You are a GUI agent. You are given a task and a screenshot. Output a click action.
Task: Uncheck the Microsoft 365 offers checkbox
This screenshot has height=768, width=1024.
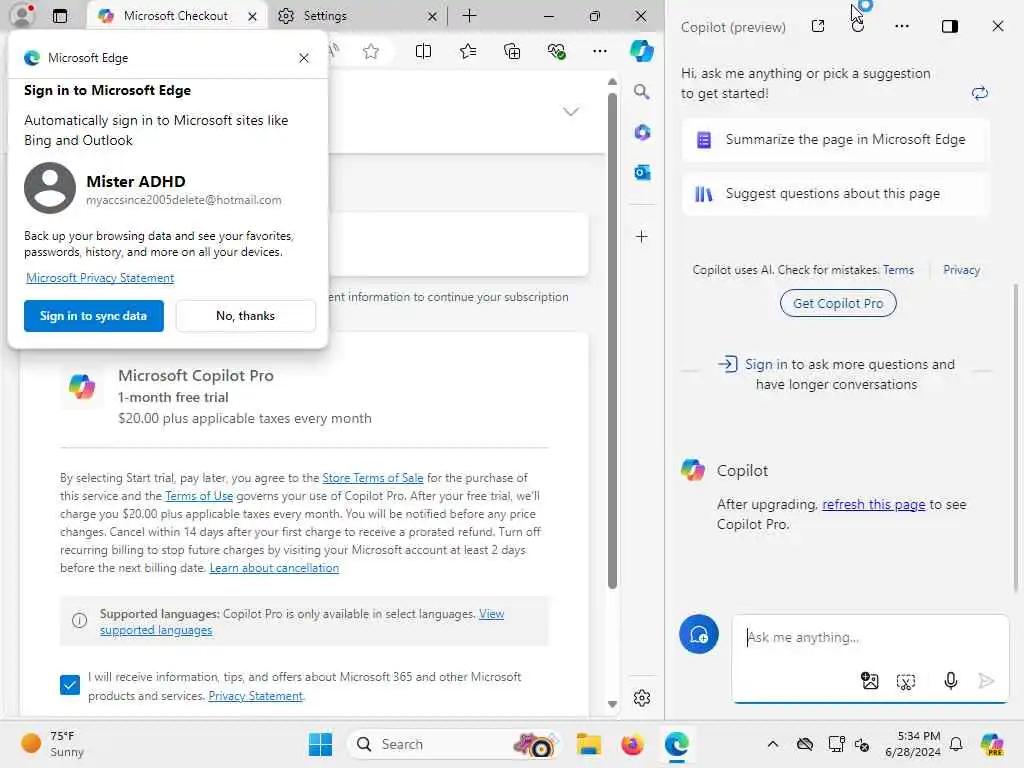[x=70, y=685]
